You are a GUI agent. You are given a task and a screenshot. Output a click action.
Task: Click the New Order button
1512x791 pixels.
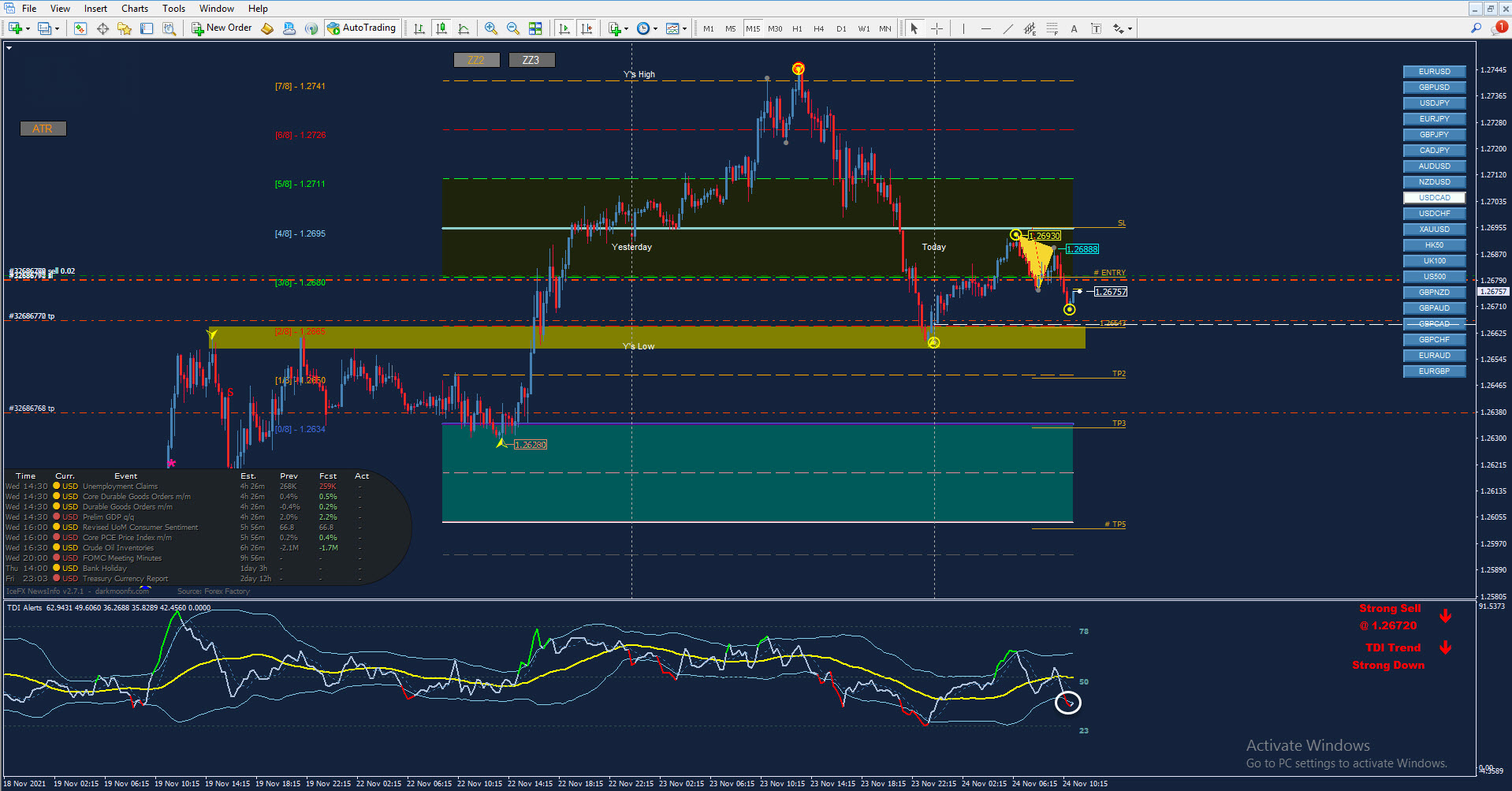click(x=222, y=28)
